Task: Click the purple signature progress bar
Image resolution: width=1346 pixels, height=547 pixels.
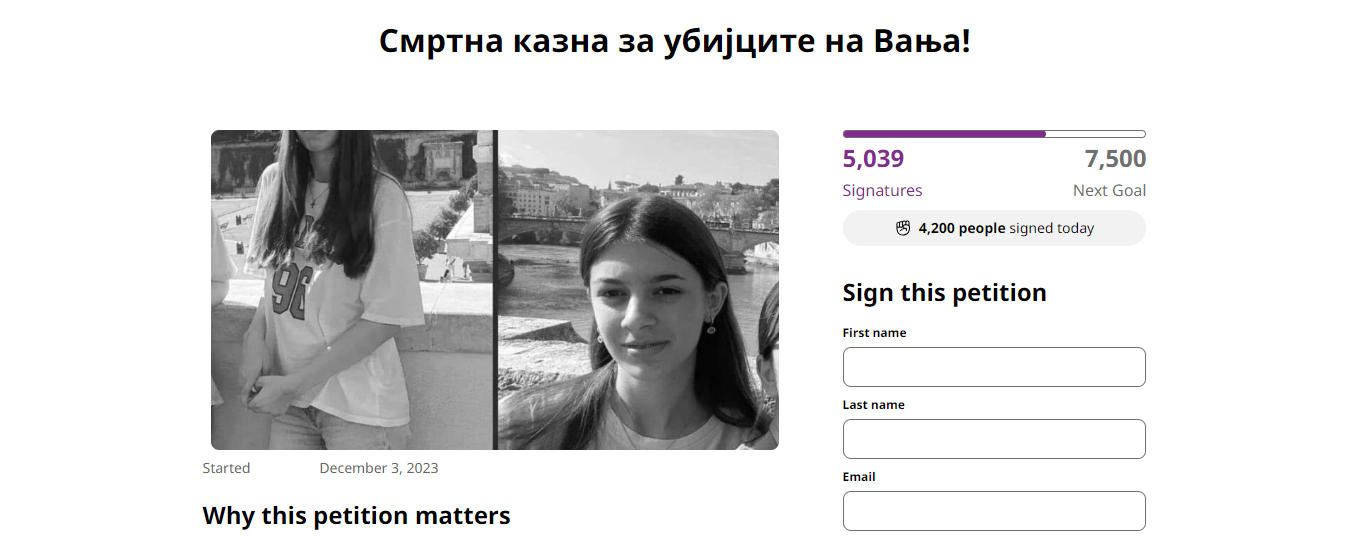Action: pos(994,134)
